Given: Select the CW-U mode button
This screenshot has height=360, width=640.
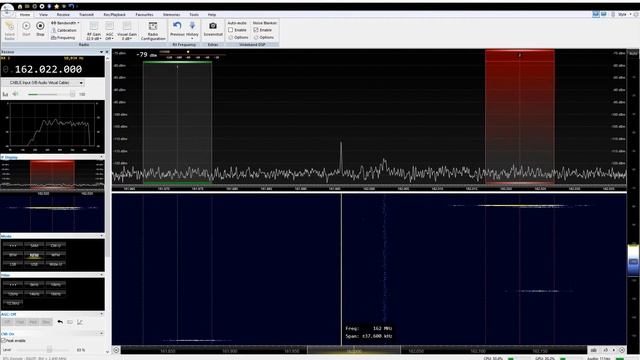Looking at the screenshot, I should point(56,245).
